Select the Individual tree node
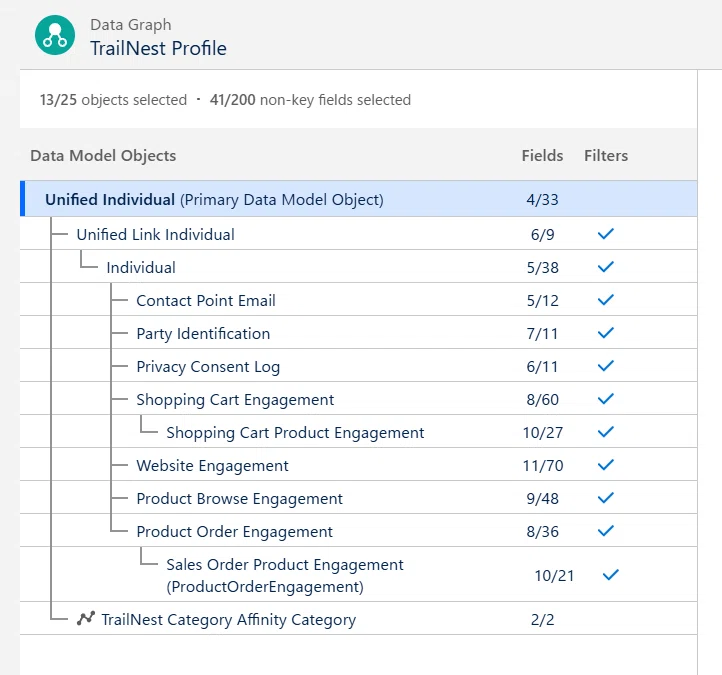Image resolution: width=722 pixels, height=675 pixels. [x=141, y=268]
